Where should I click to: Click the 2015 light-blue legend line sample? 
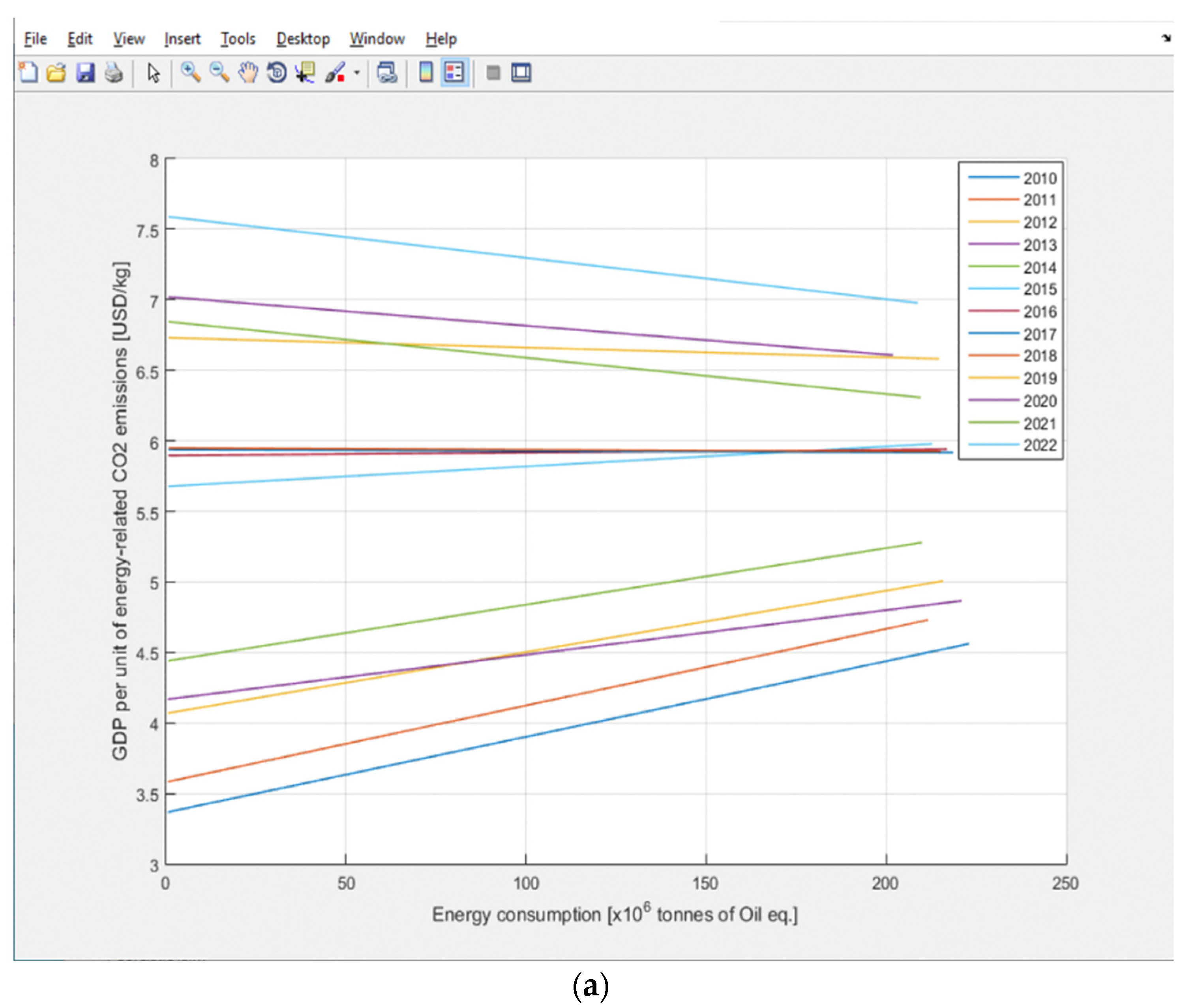[x=994, y=289]
